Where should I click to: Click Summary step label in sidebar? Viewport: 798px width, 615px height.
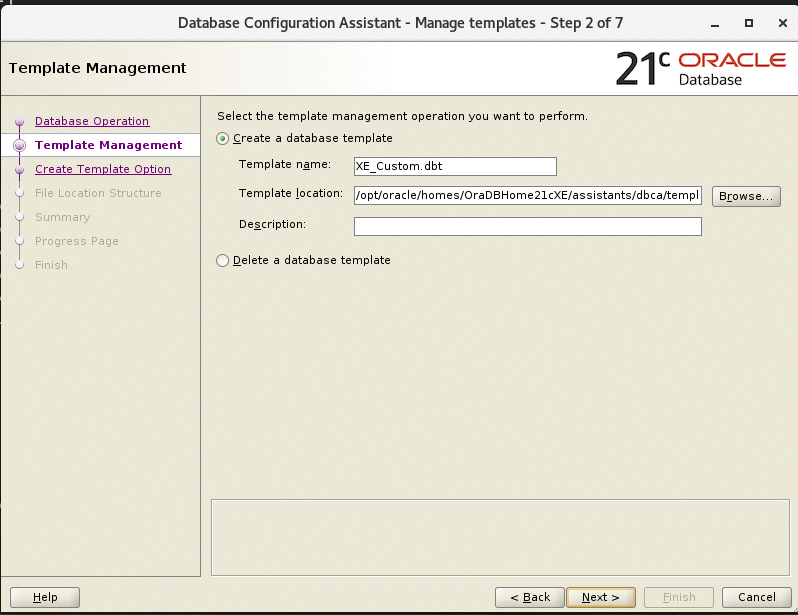pyautogui.click(x=63, y=217)
